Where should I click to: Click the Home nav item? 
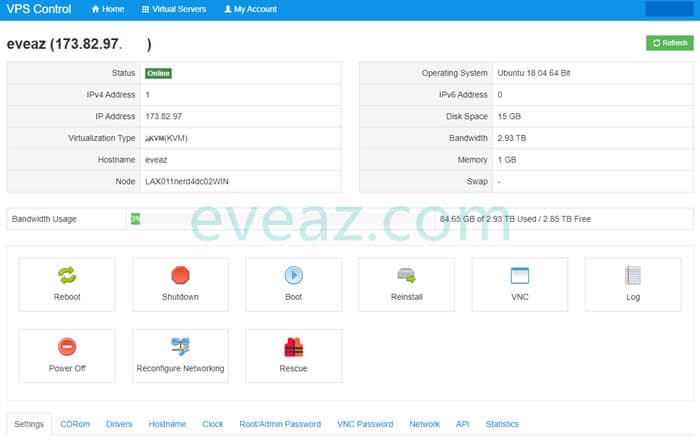tap(108, 9)
